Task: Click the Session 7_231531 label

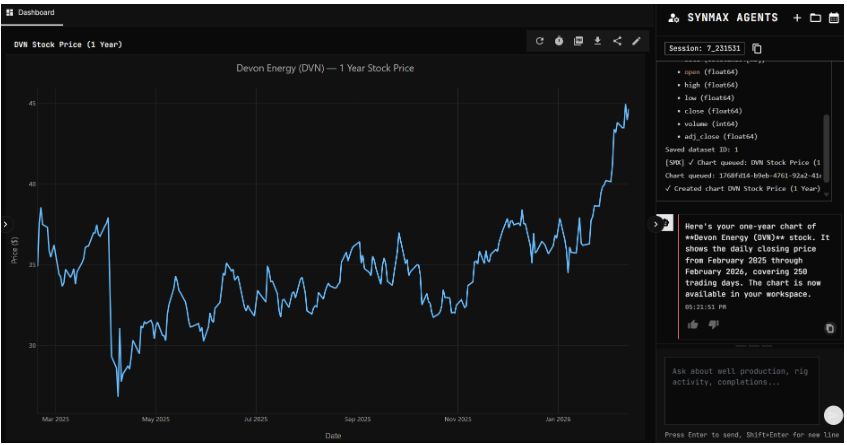Action: pyautogui.click(x=706, y=48)
